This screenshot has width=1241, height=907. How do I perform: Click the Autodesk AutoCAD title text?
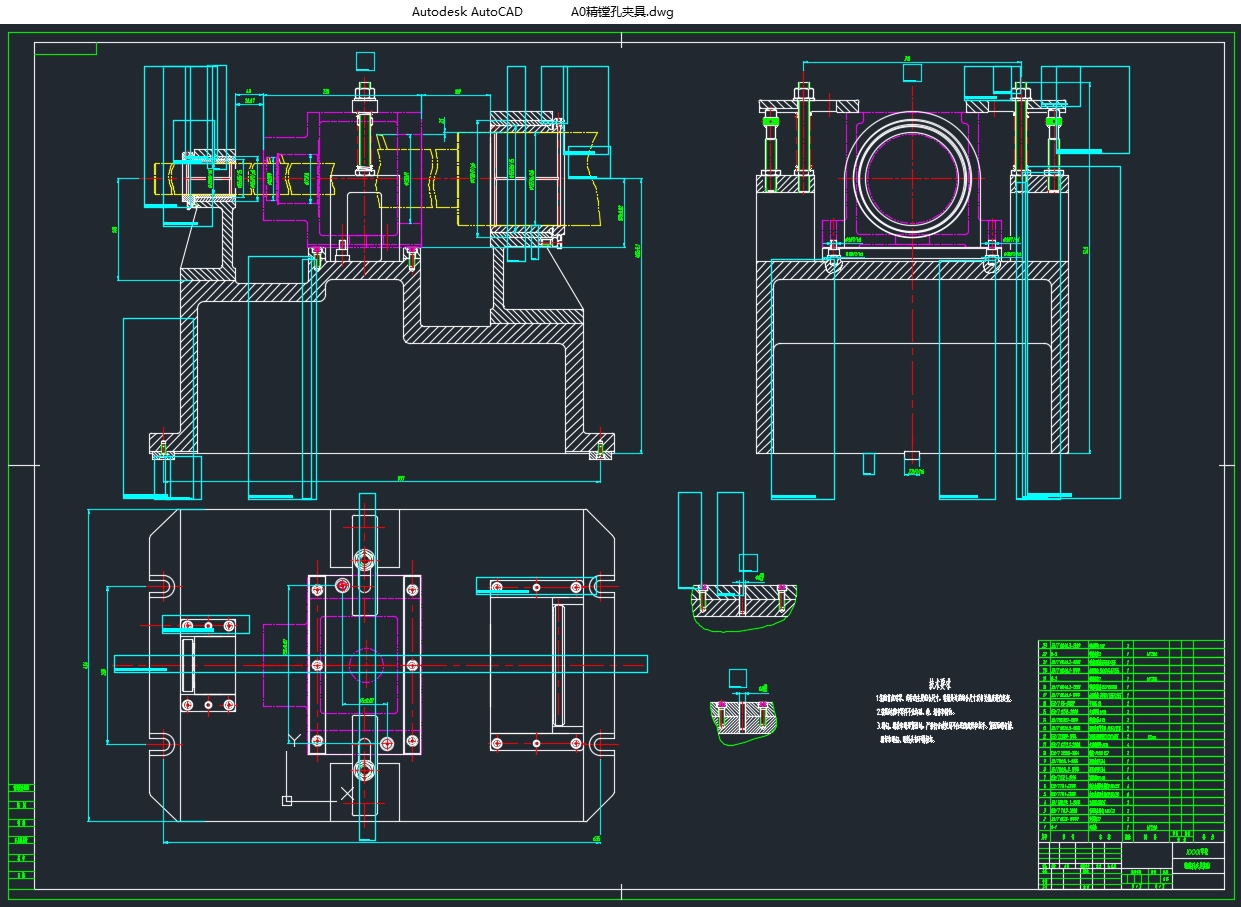click(467, 12)
